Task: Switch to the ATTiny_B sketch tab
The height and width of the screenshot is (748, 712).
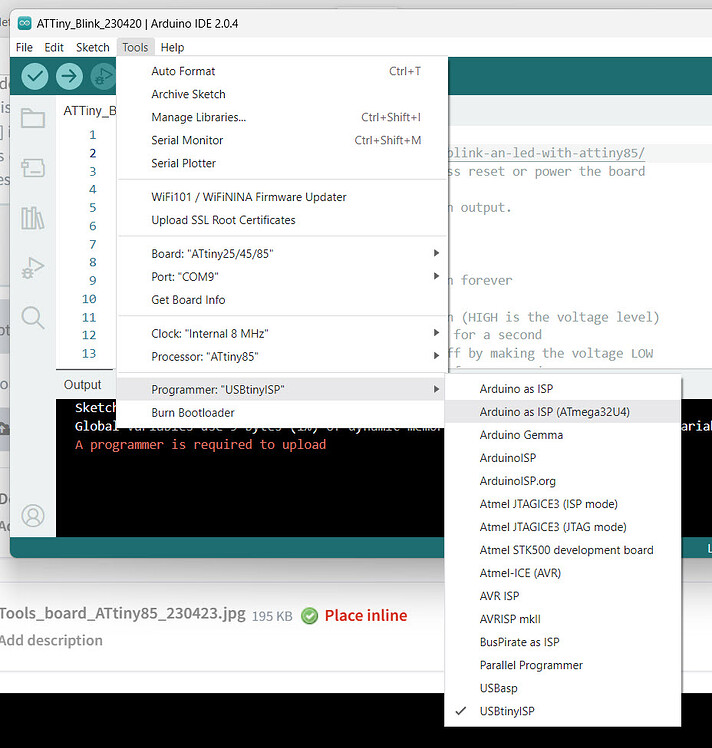Action: click(90, 111)
